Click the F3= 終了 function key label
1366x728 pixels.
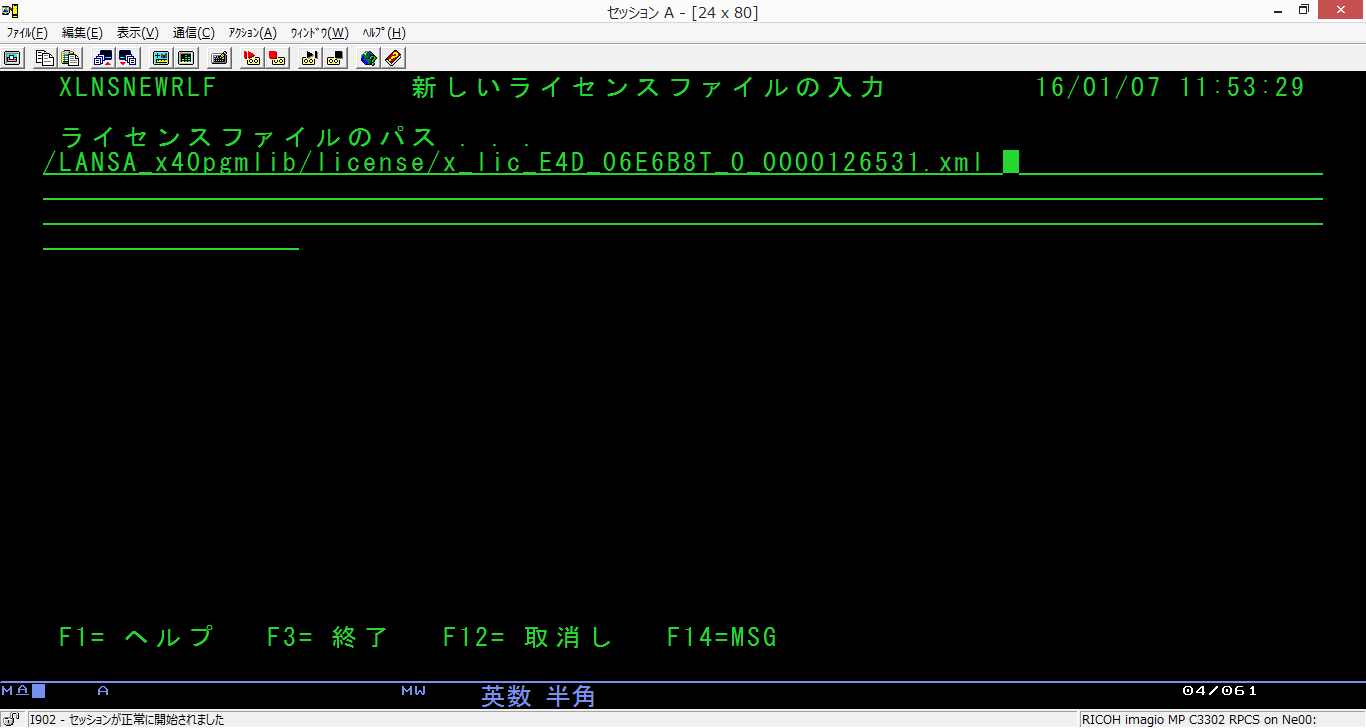tap(327, 637)
